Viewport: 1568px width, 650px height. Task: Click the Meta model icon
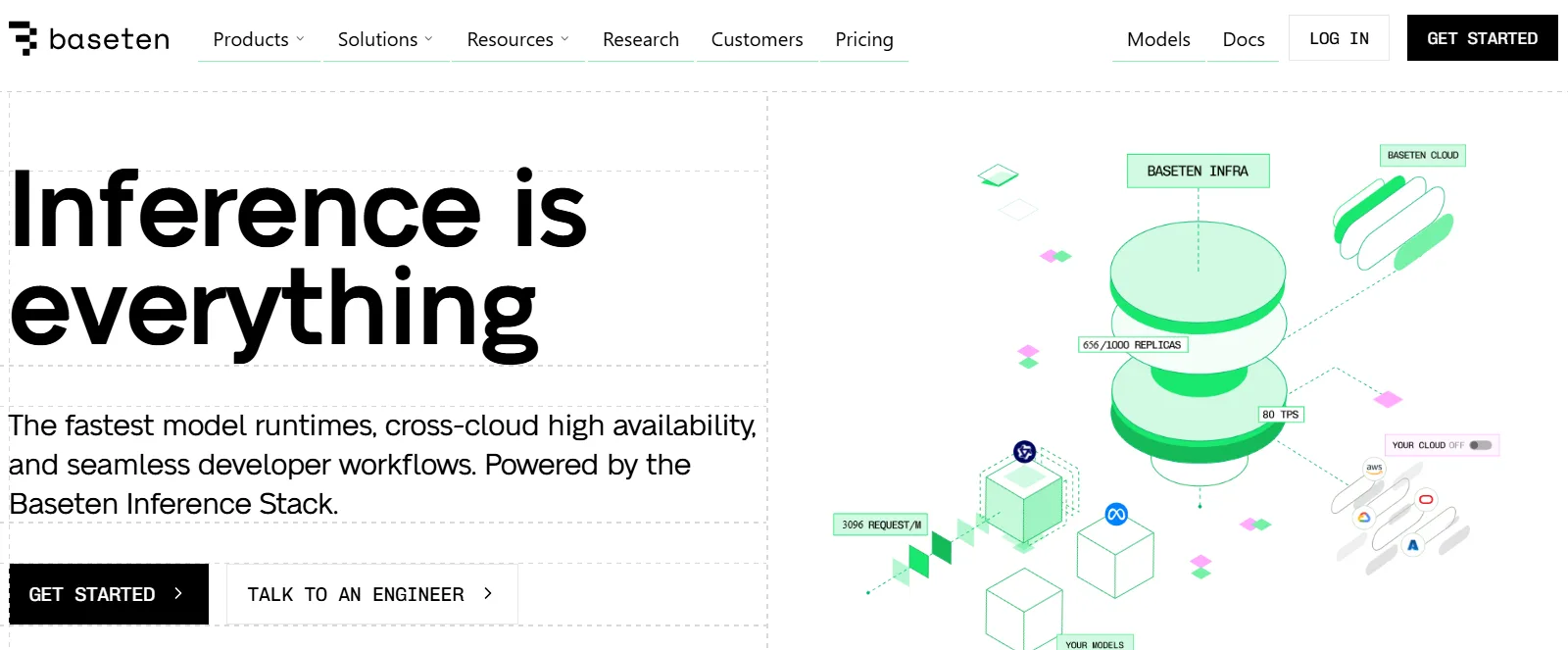(1116, 514)
